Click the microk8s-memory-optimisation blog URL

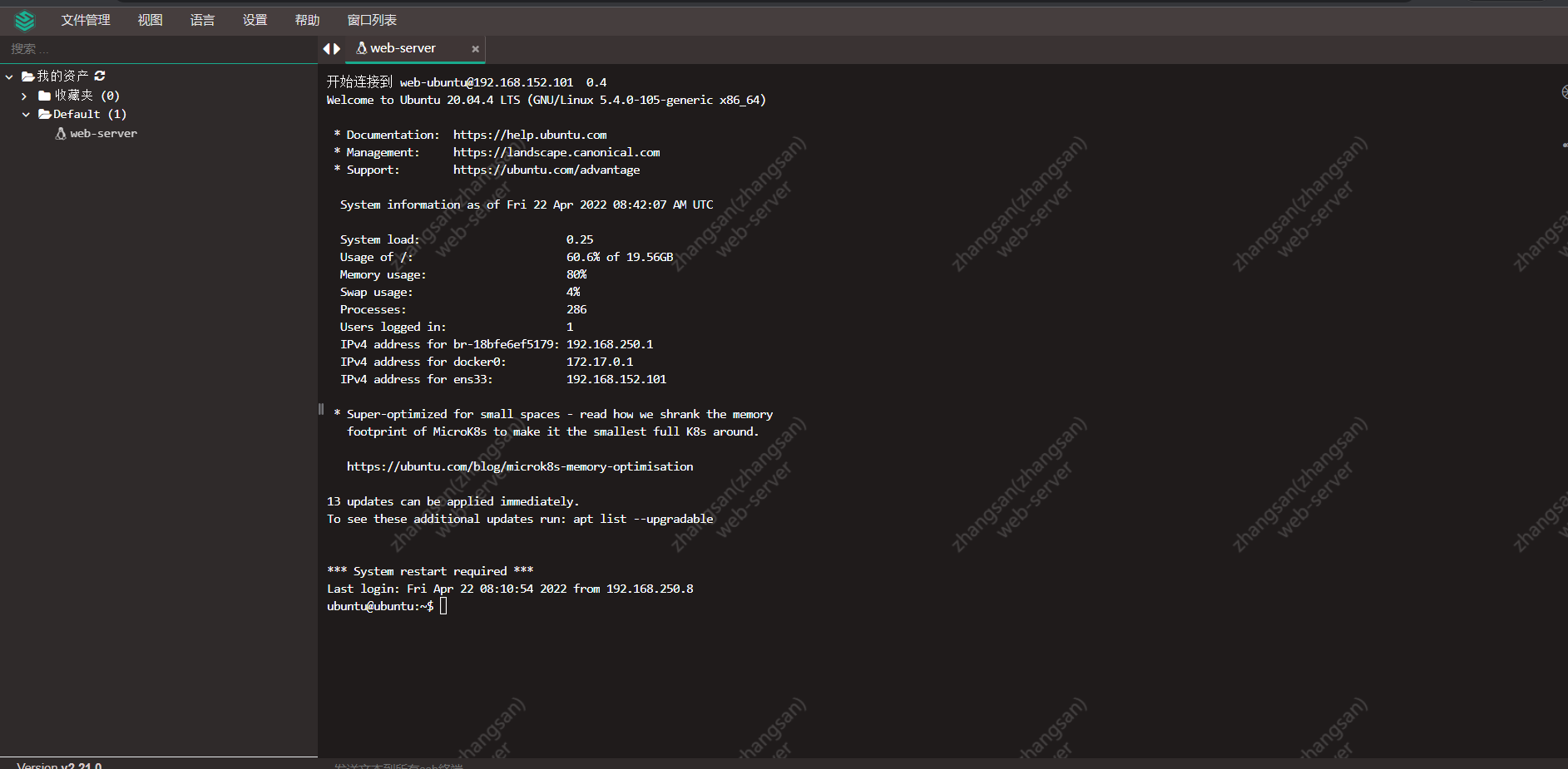click(520, 466)
